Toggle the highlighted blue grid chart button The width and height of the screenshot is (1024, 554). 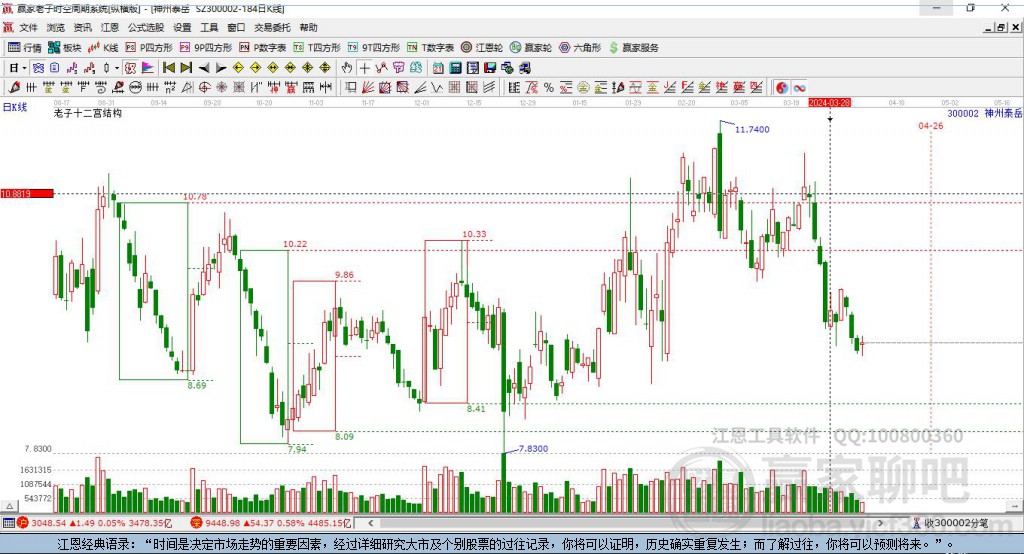38,68
